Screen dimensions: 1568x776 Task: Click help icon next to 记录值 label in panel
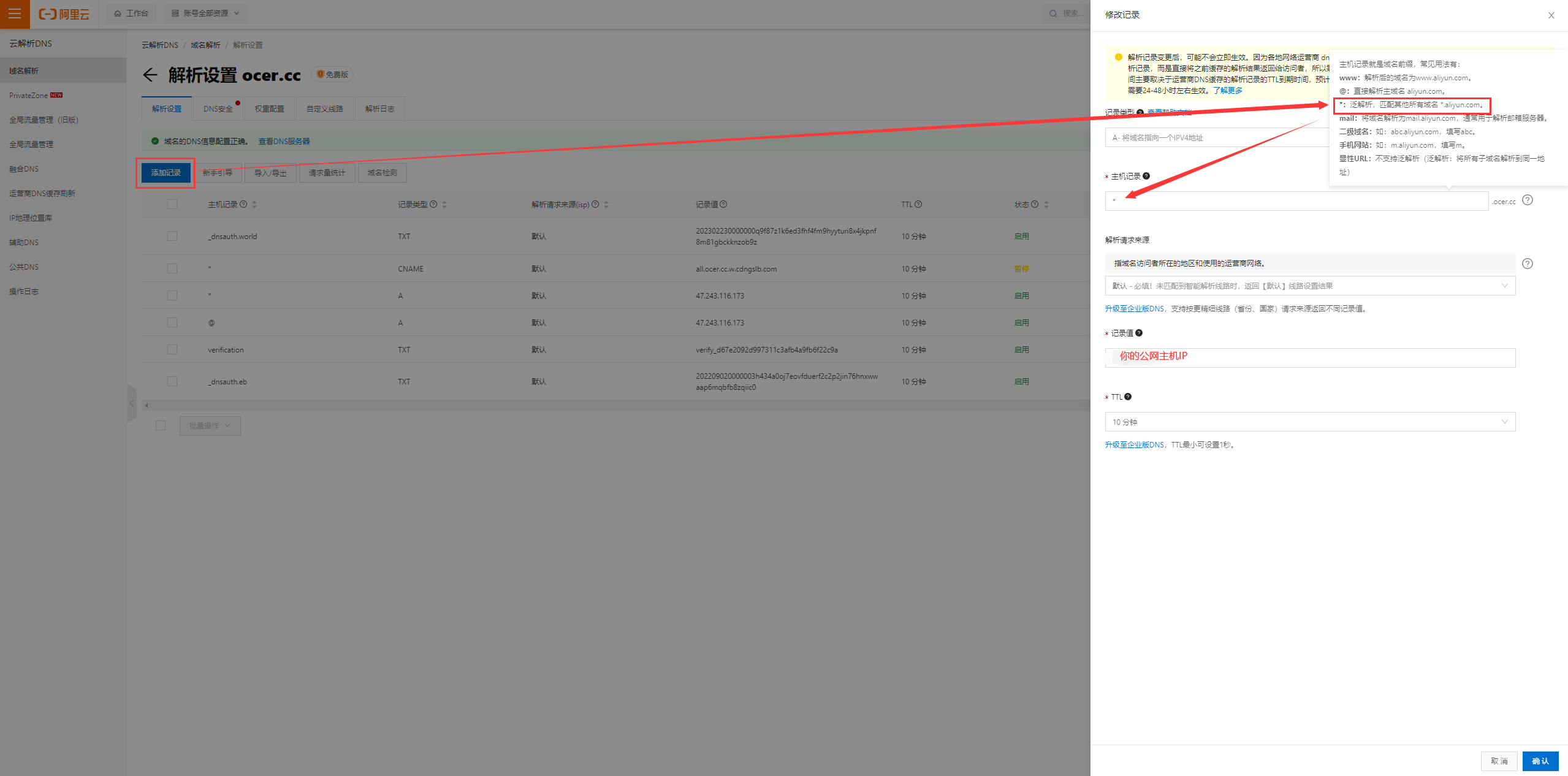tap(1139, 333)
